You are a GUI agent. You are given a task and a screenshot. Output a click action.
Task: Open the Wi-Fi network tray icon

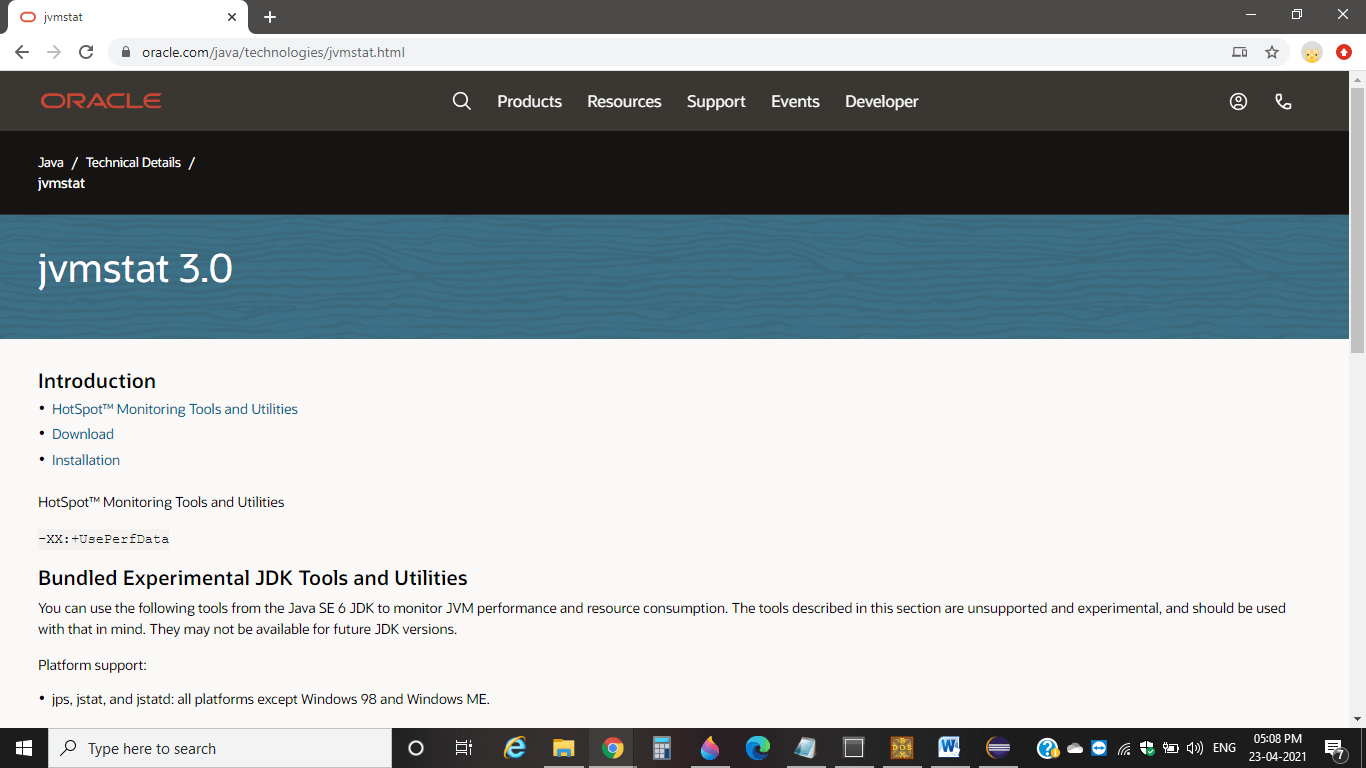1124,748
